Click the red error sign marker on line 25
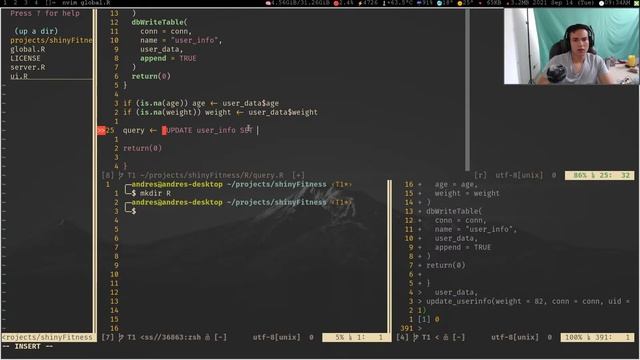This screenshot has width=640, height=360. coord(101,131)
